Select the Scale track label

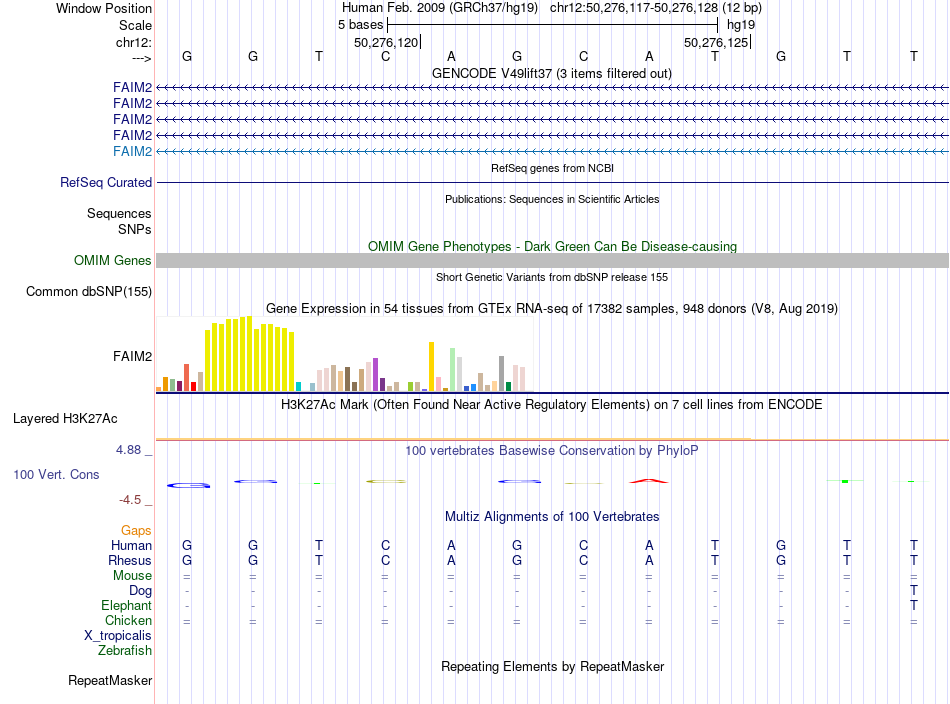coord(135,25)
